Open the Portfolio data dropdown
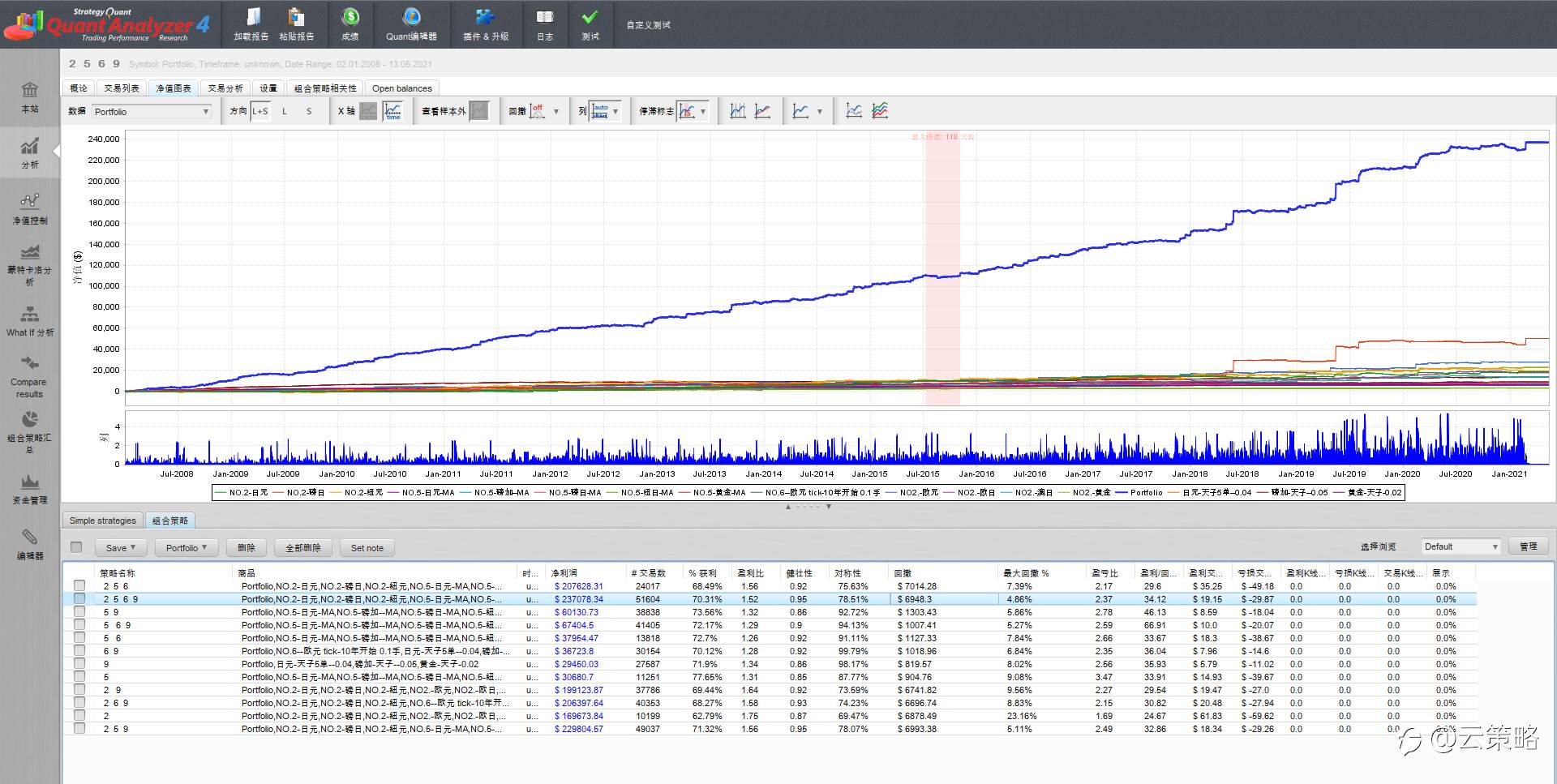Viewport: 1557px width, 784px height. click(152, 112)
